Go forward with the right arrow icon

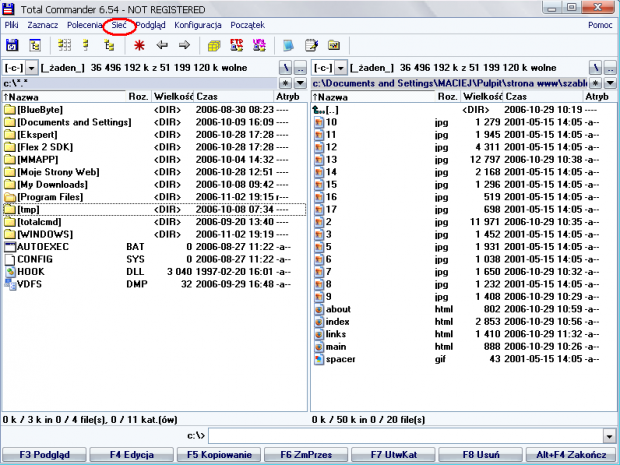pyautogui.click(x=184, y=45)
